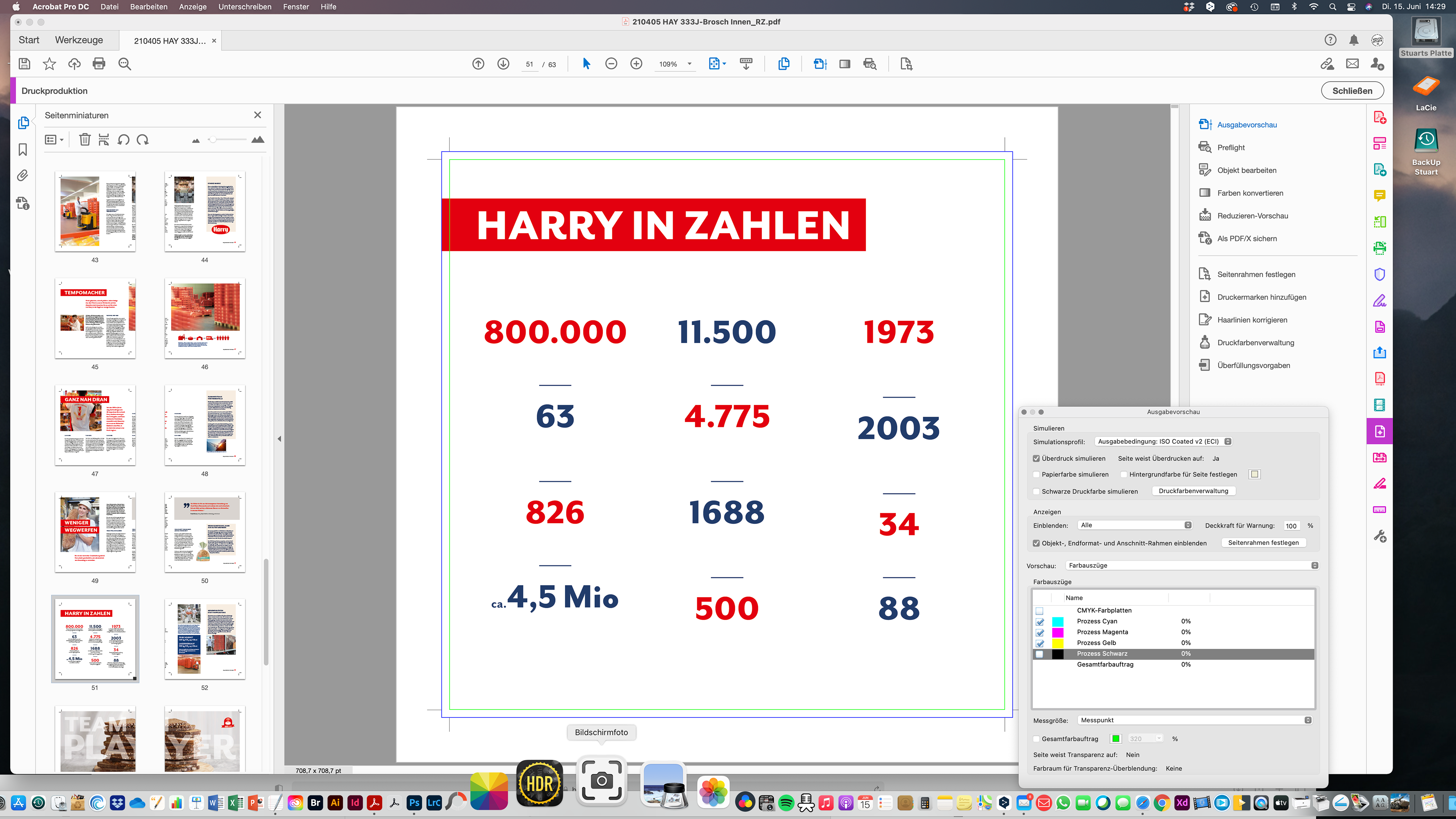The height and width of the screenshot is (819, 1456).
Task: Open Als PDF/X sichern tool
Action: coord(1246,238)
